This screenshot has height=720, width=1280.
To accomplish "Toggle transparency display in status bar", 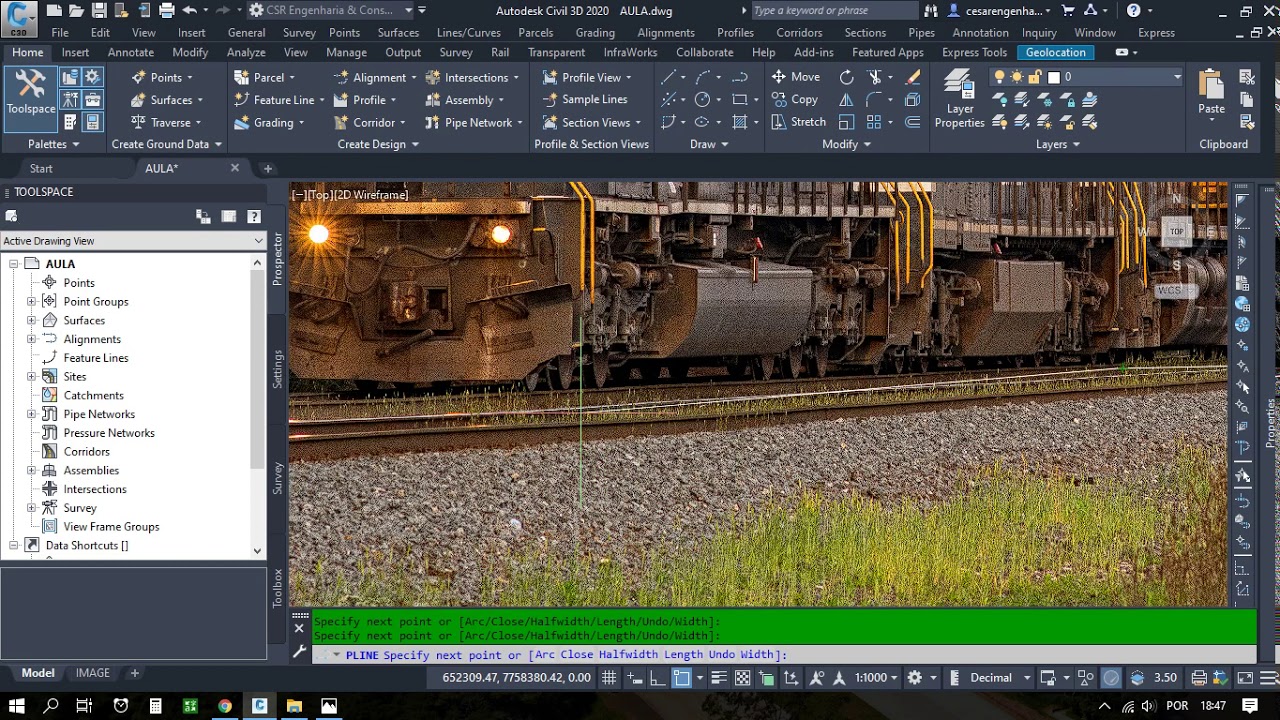I will (x=743, y=677).
